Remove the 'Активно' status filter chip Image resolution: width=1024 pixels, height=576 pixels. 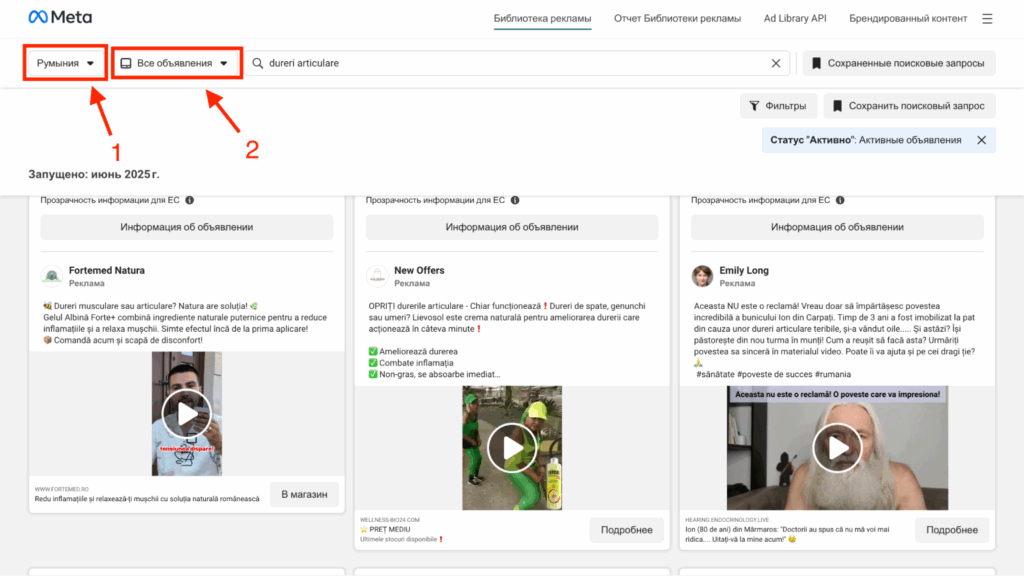pyautogui.click(x=982, y=140)
